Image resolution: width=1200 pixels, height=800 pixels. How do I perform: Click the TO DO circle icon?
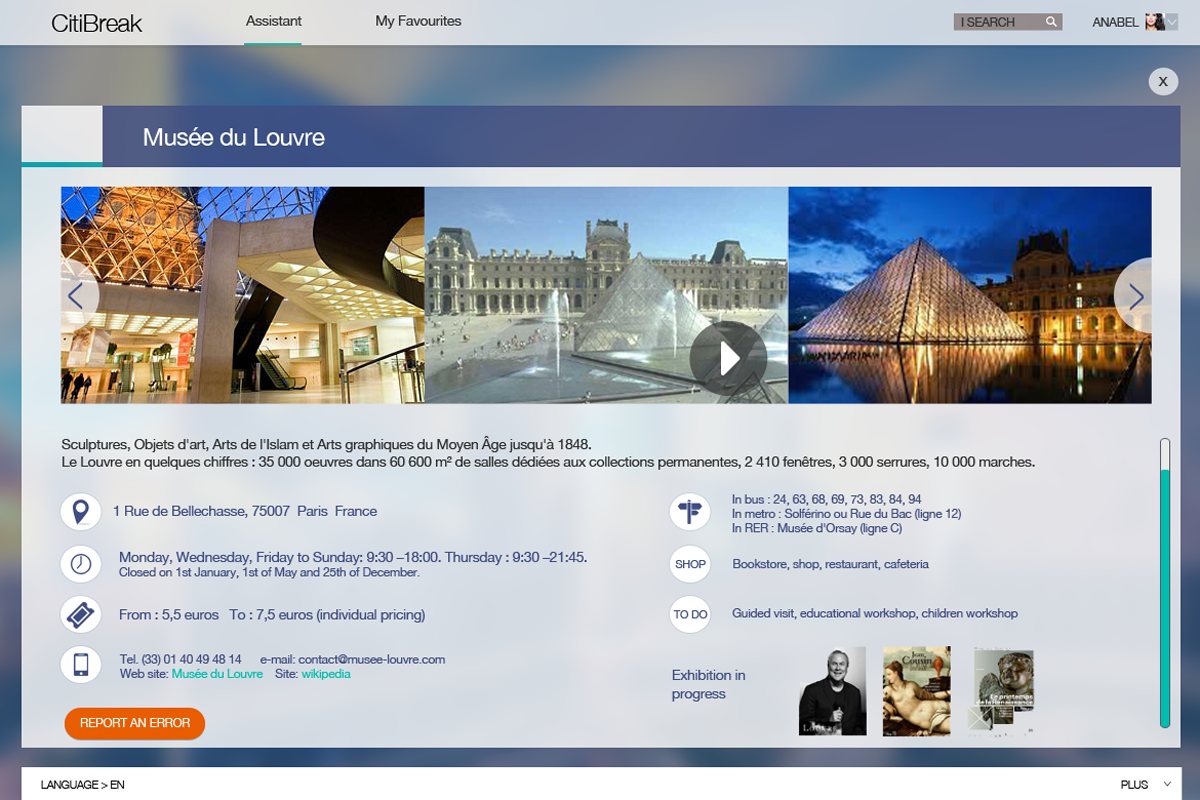(690, 614)
